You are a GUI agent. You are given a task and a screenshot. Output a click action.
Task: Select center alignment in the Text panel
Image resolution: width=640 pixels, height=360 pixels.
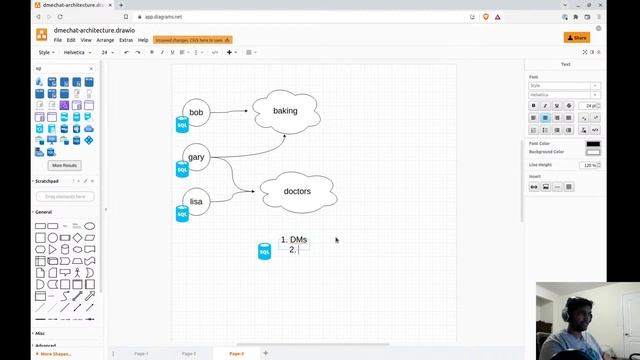click(545, 118)
